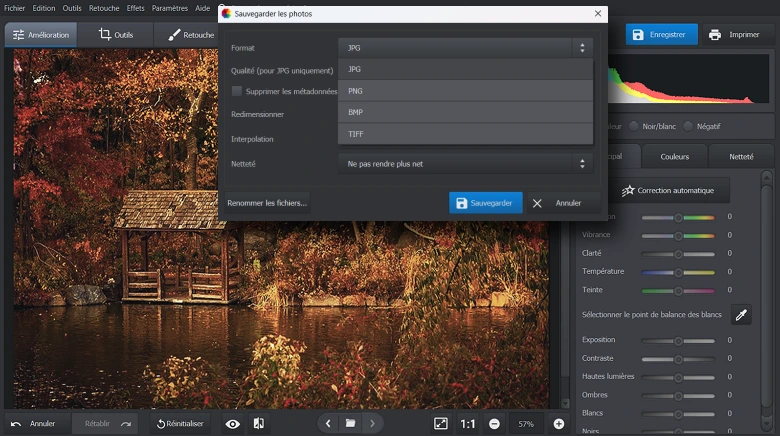
Task: Open the Netteté tab in the right panel
Action: 741,157
